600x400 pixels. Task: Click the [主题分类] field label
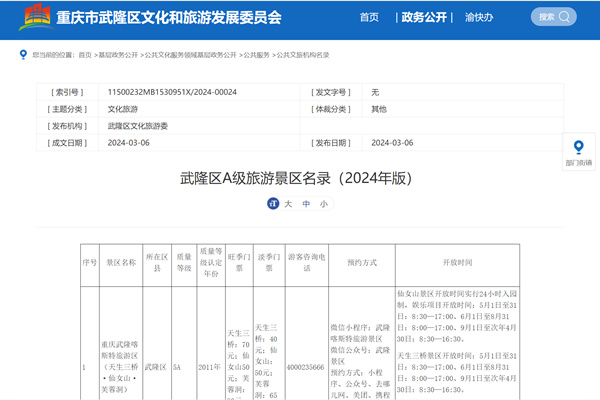click(x=67, y=109)
